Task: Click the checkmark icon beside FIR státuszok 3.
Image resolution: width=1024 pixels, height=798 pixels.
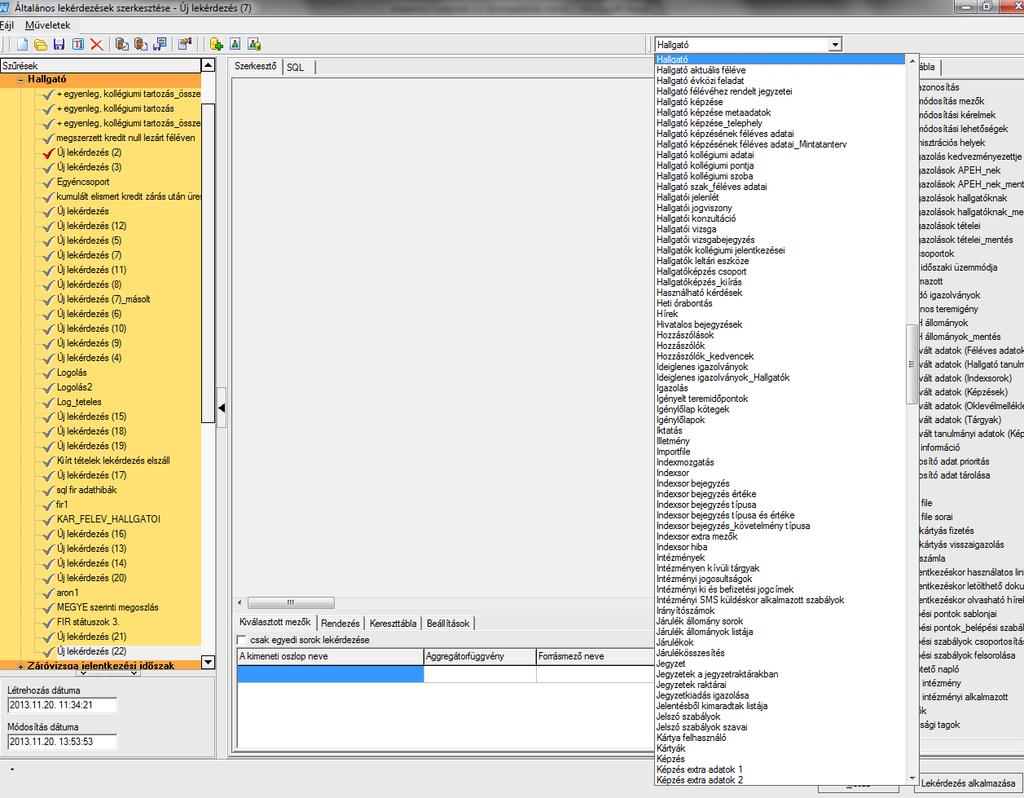Action: click(x=48, y=623)
